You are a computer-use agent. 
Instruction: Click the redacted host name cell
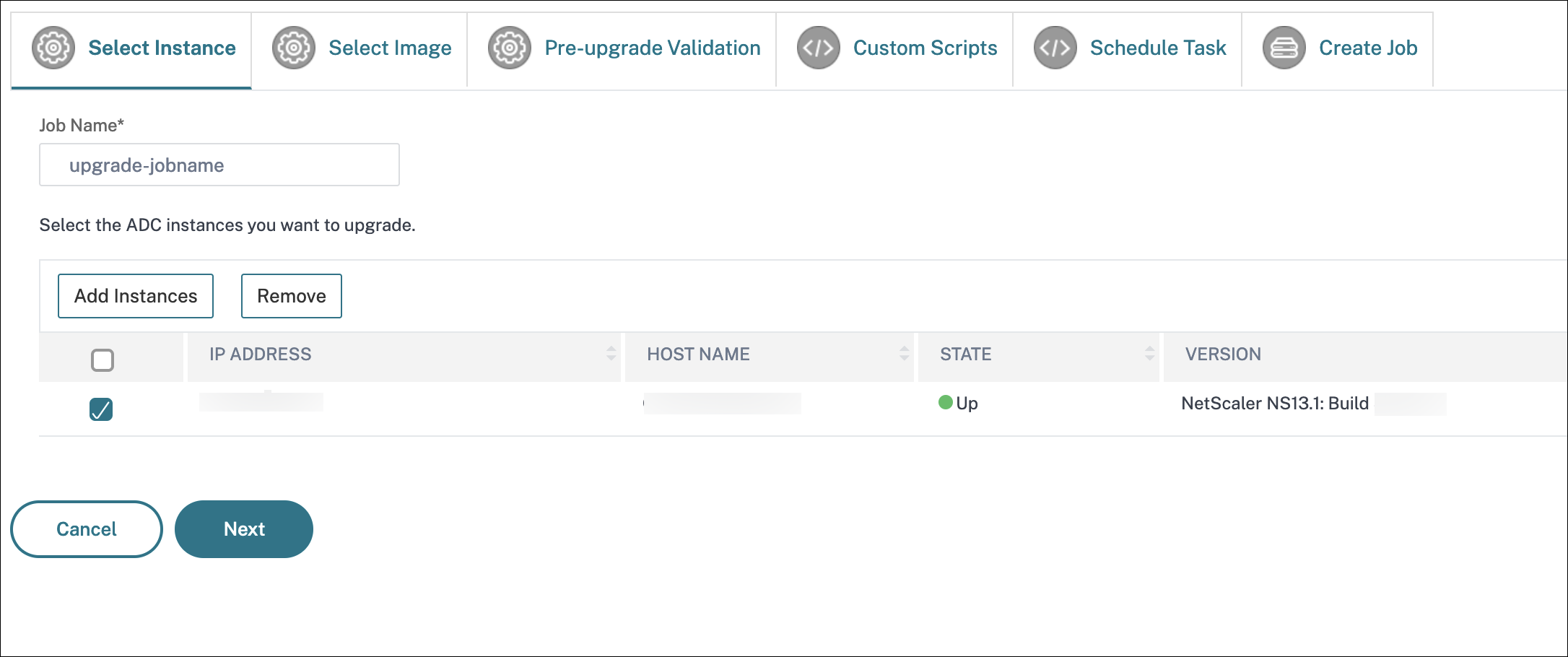pyautogui.click(x=722, y=403)
